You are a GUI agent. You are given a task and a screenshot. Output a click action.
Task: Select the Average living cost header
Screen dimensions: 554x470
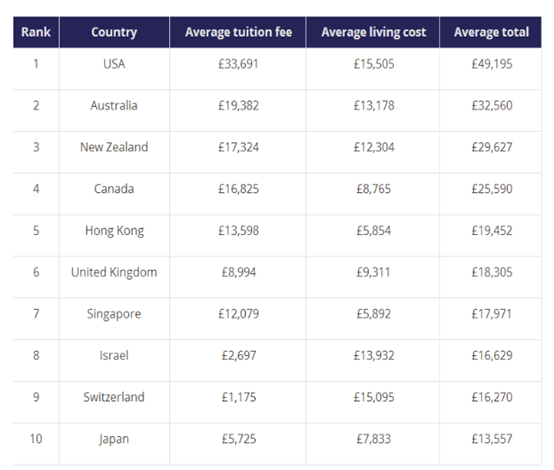coord(373,32)
